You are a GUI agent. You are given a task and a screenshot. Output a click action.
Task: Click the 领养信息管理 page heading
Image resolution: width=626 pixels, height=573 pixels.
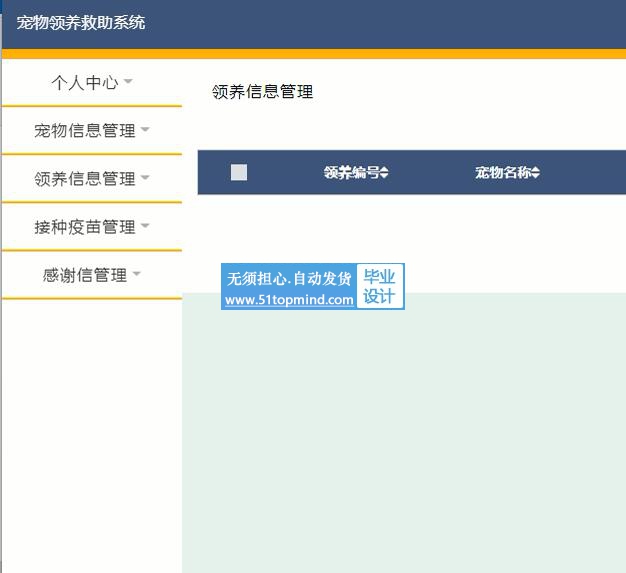262,91
